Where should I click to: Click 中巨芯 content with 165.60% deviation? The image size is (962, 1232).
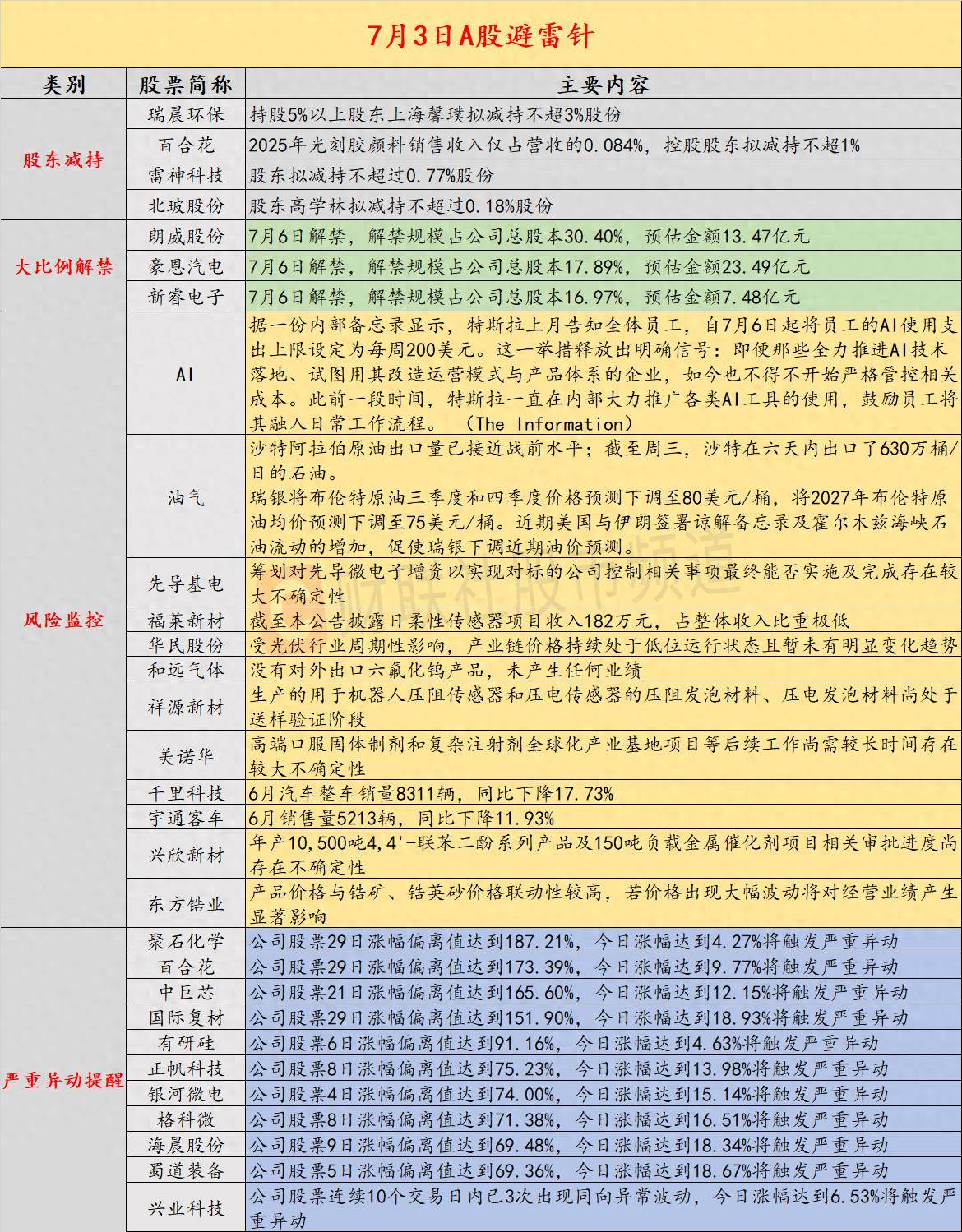pos(579,992)
